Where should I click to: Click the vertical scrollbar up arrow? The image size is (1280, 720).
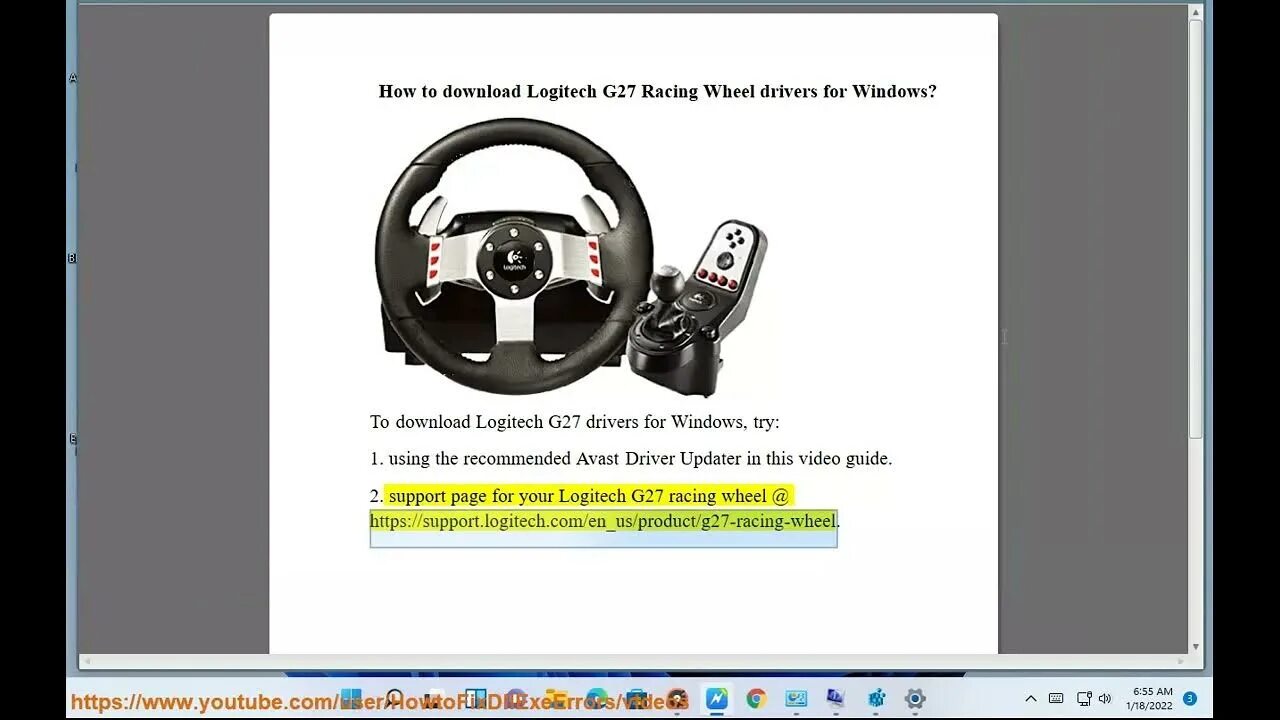(1195, 11)
